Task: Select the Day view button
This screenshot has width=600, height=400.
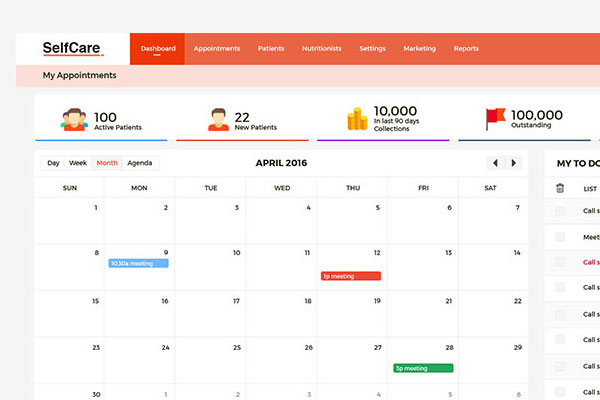Action: pos(53,163)
